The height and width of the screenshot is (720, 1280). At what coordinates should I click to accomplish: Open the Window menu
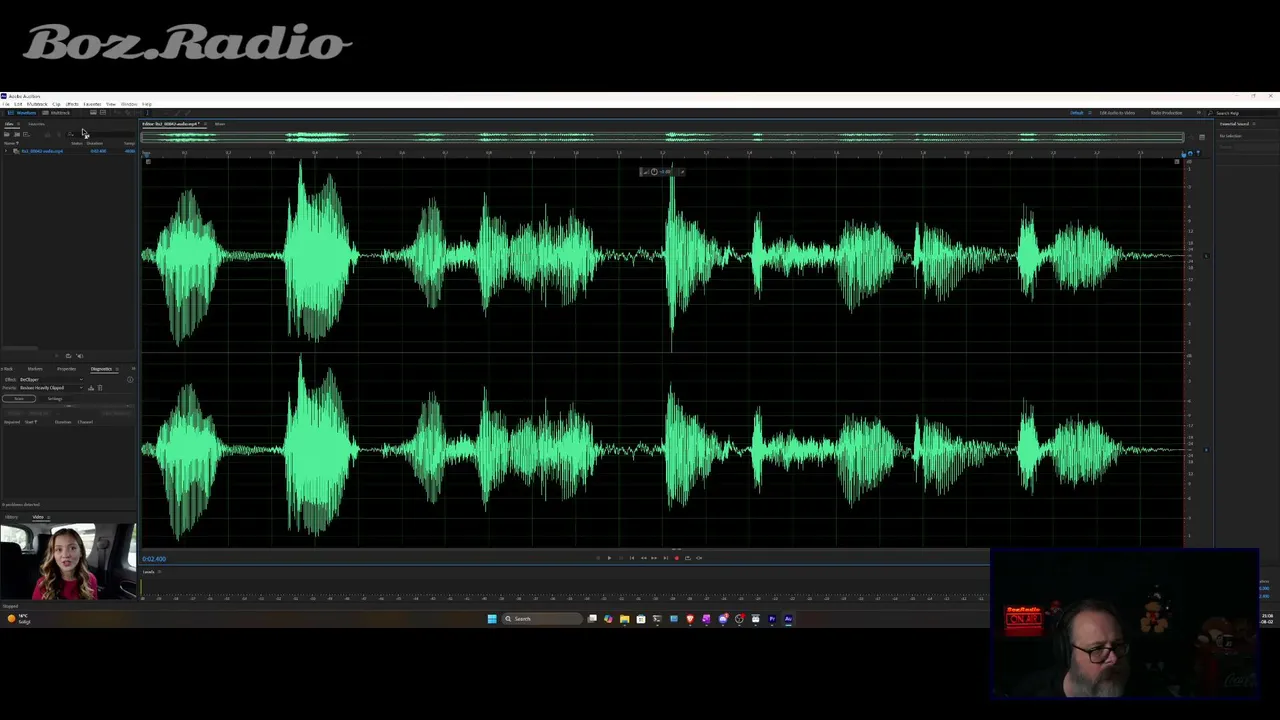click(x=129, y=104)
